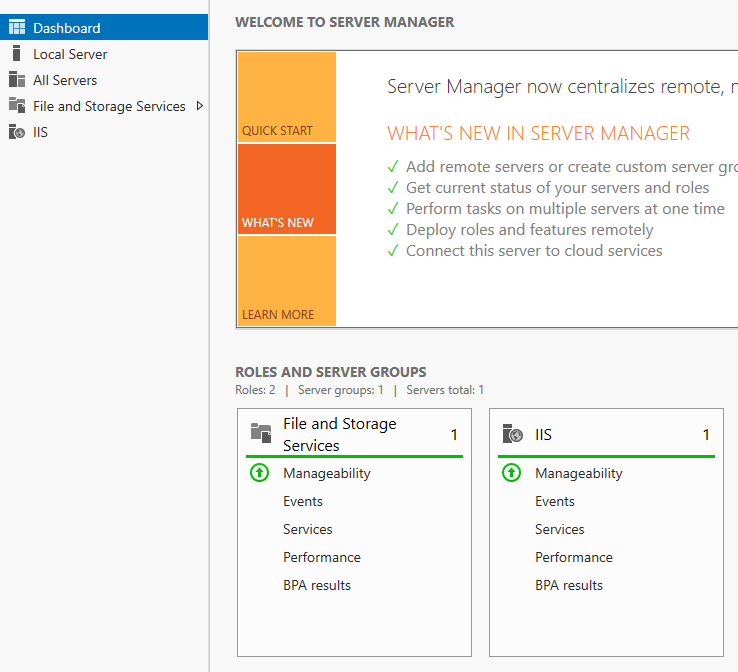Screen dimensions: 738x672
Task: Expand the File and Storage Services arrow
Action: coord(200,106)
